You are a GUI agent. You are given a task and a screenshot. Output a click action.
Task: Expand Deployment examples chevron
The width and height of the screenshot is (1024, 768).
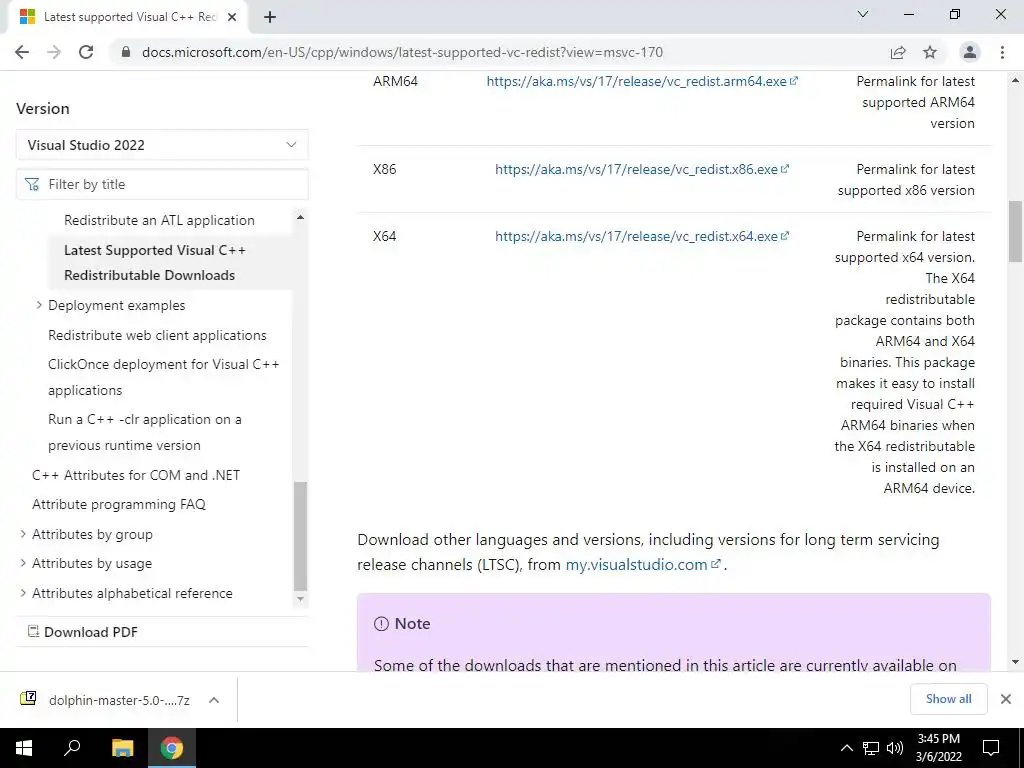point(39,305)
